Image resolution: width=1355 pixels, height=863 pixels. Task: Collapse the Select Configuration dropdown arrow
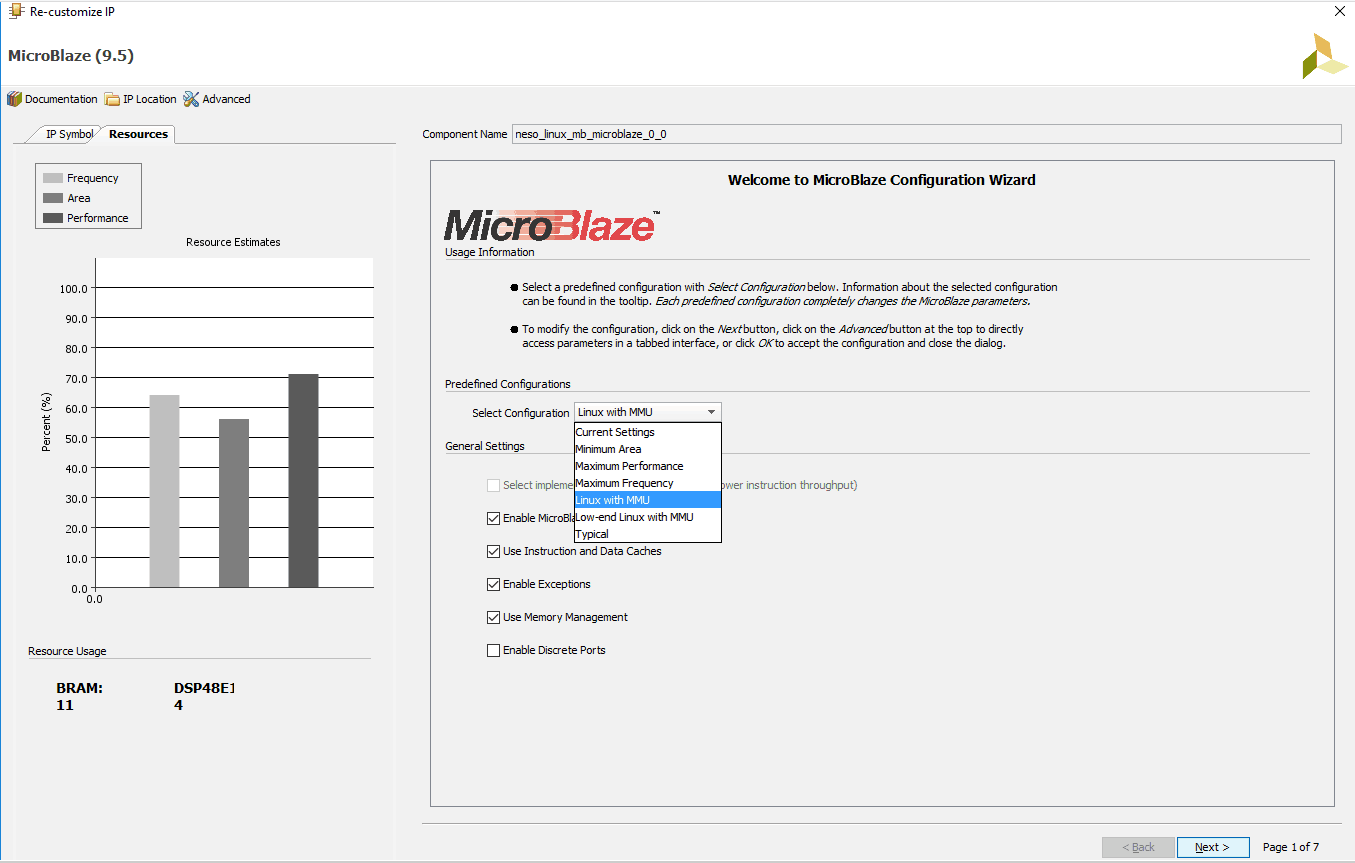click(711, 412)
